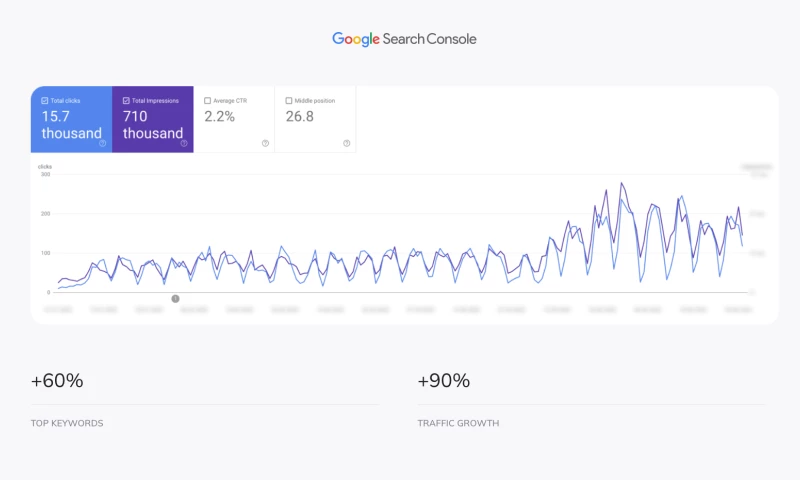Enable the Middle position checkbox
Screen dimensions: 800x480
point(289,101)
